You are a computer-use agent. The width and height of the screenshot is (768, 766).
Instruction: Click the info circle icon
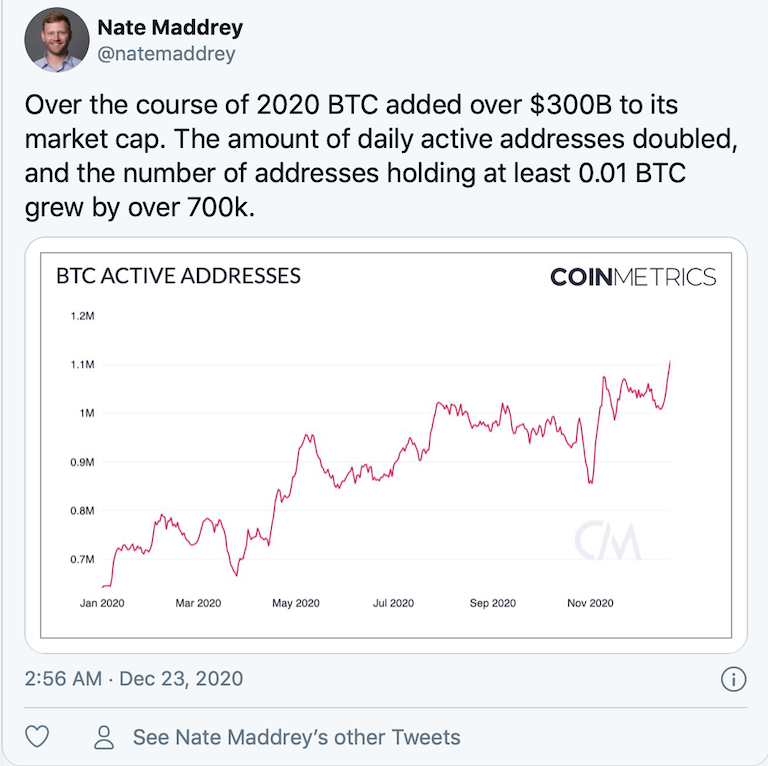(733, 679)
